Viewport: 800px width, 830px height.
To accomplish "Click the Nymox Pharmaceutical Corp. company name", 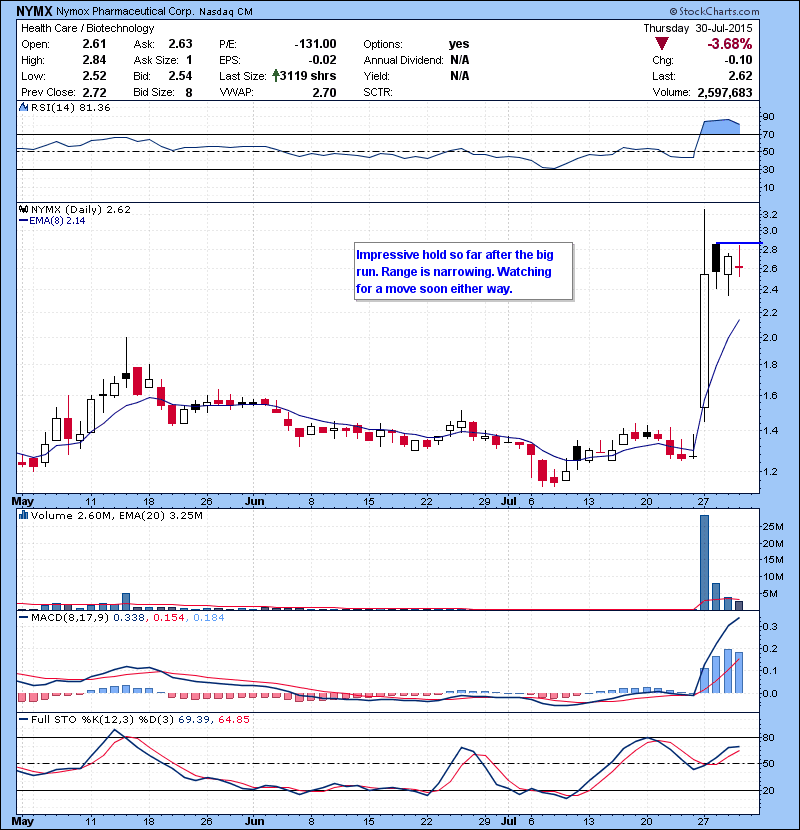I will (125, 12).
